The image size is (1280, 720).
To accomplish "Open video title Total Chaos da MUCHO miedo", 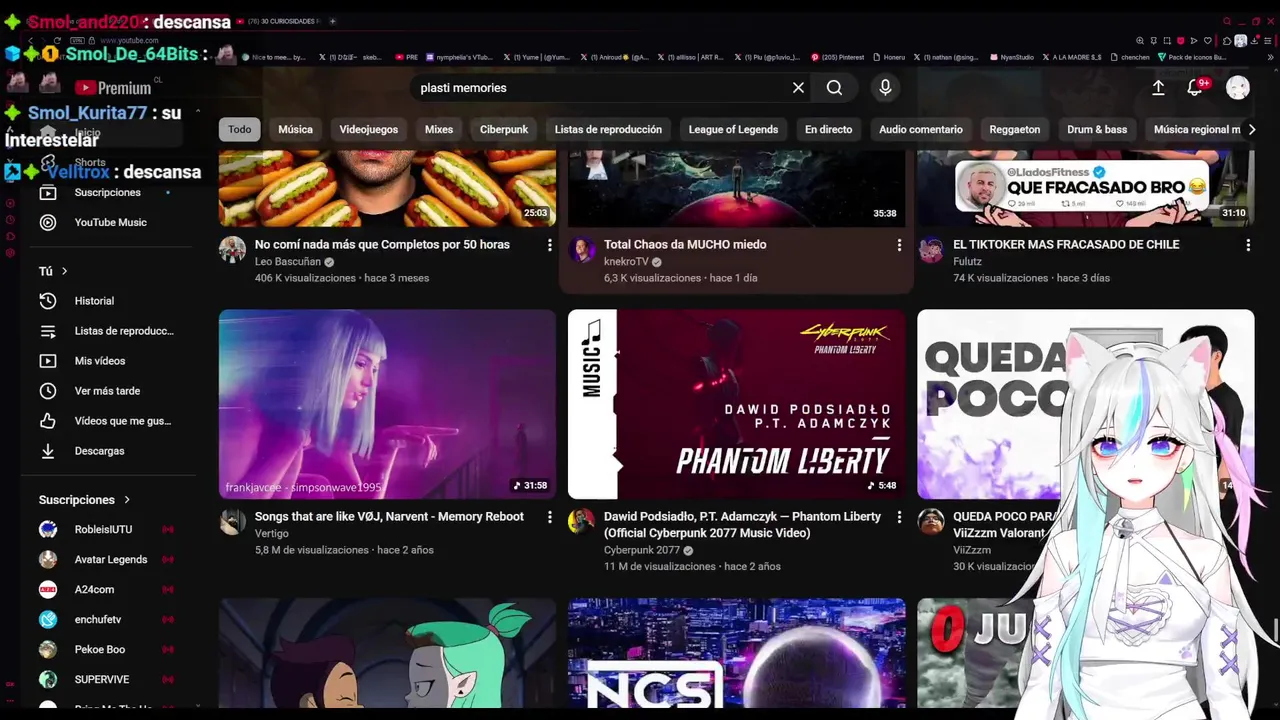I will 685,244.
